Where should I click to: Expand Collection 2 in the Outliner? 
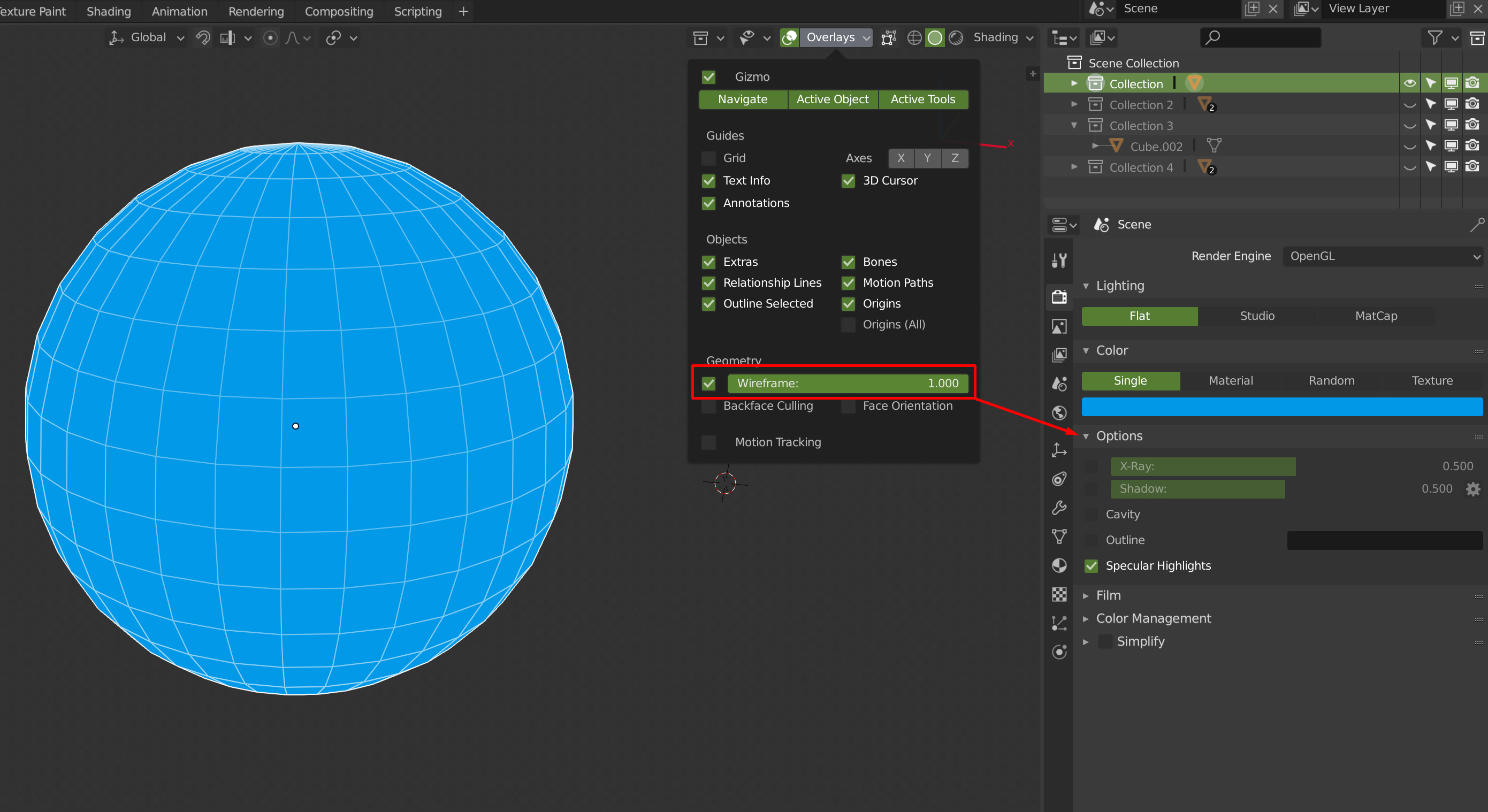1074,104
